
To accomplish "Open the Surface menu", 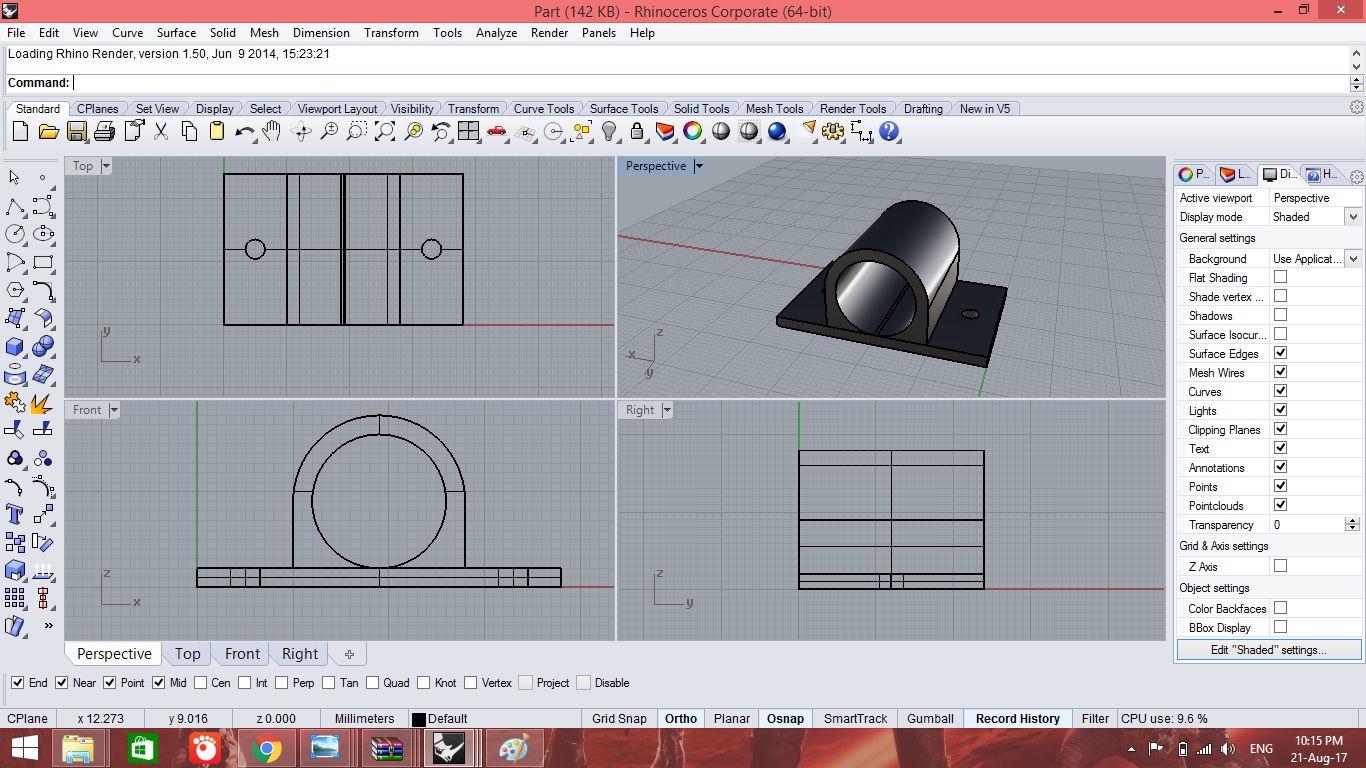I will (176, 33).
